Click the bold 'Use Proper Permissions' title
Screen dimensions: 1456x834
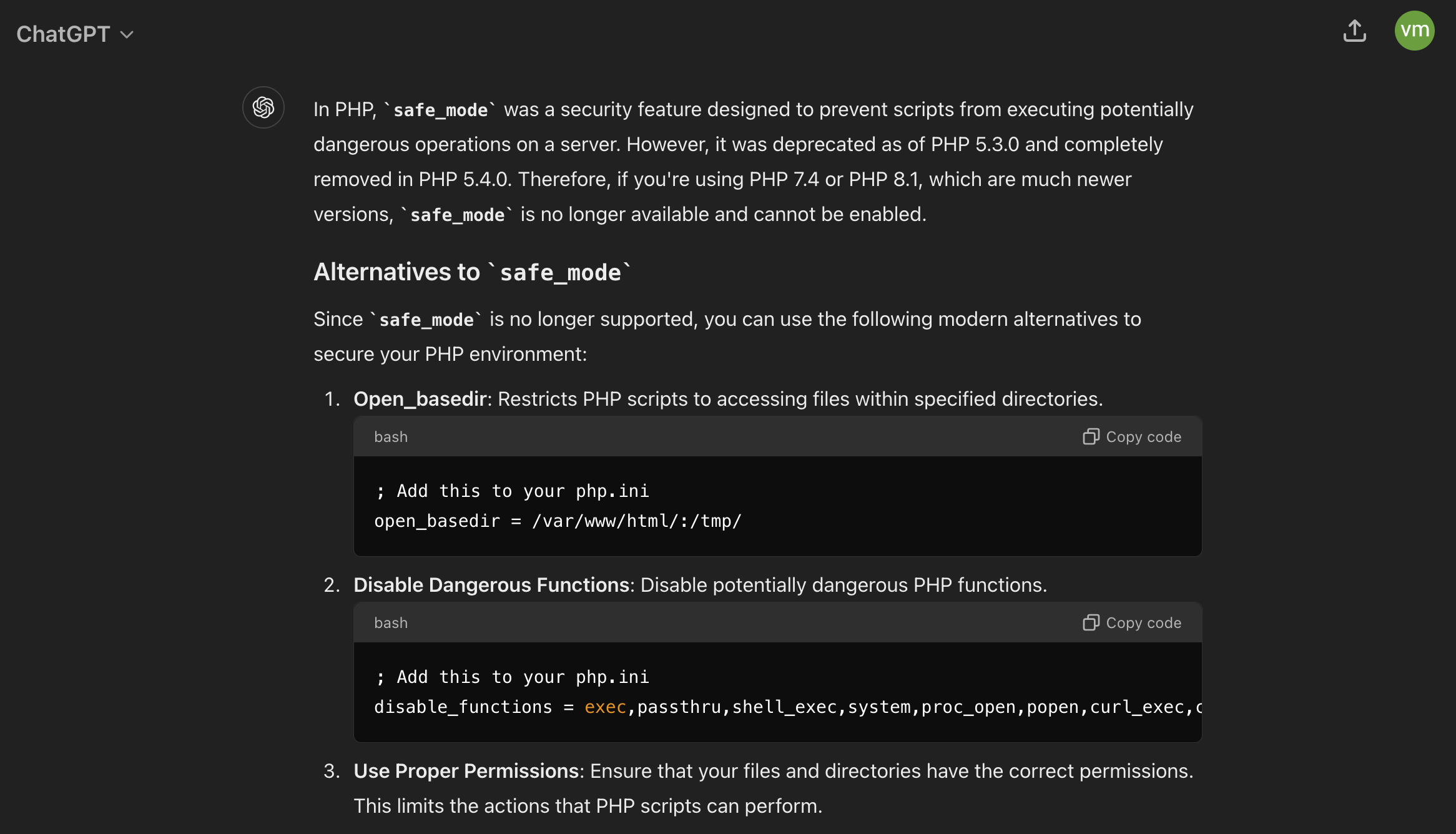pos(466,771)
